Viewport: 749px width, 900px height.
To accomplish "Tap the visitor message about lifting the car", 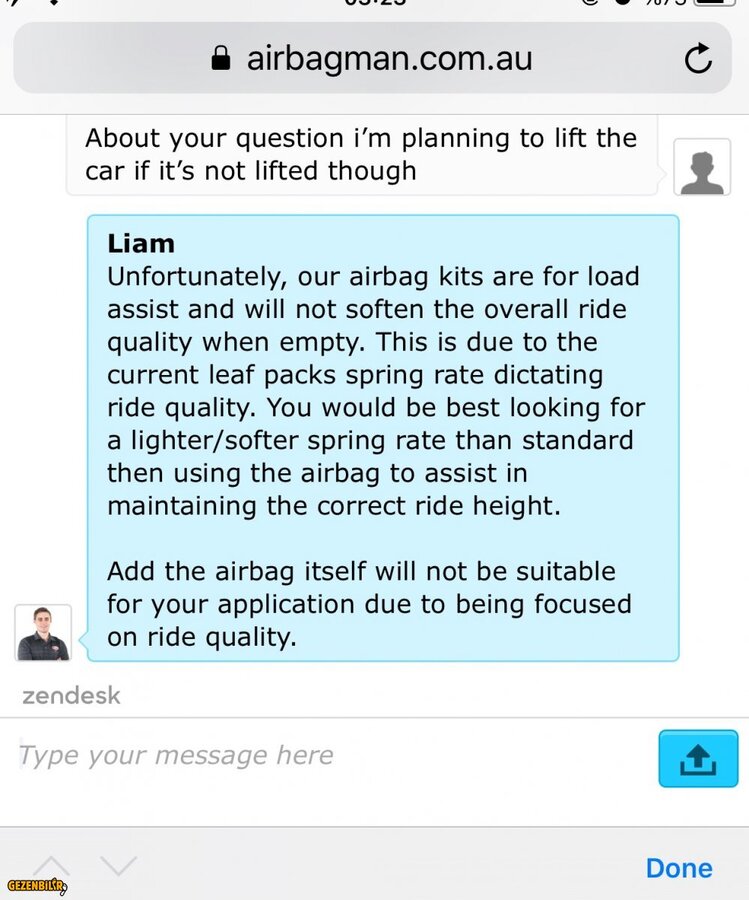I will click(362, 154).
